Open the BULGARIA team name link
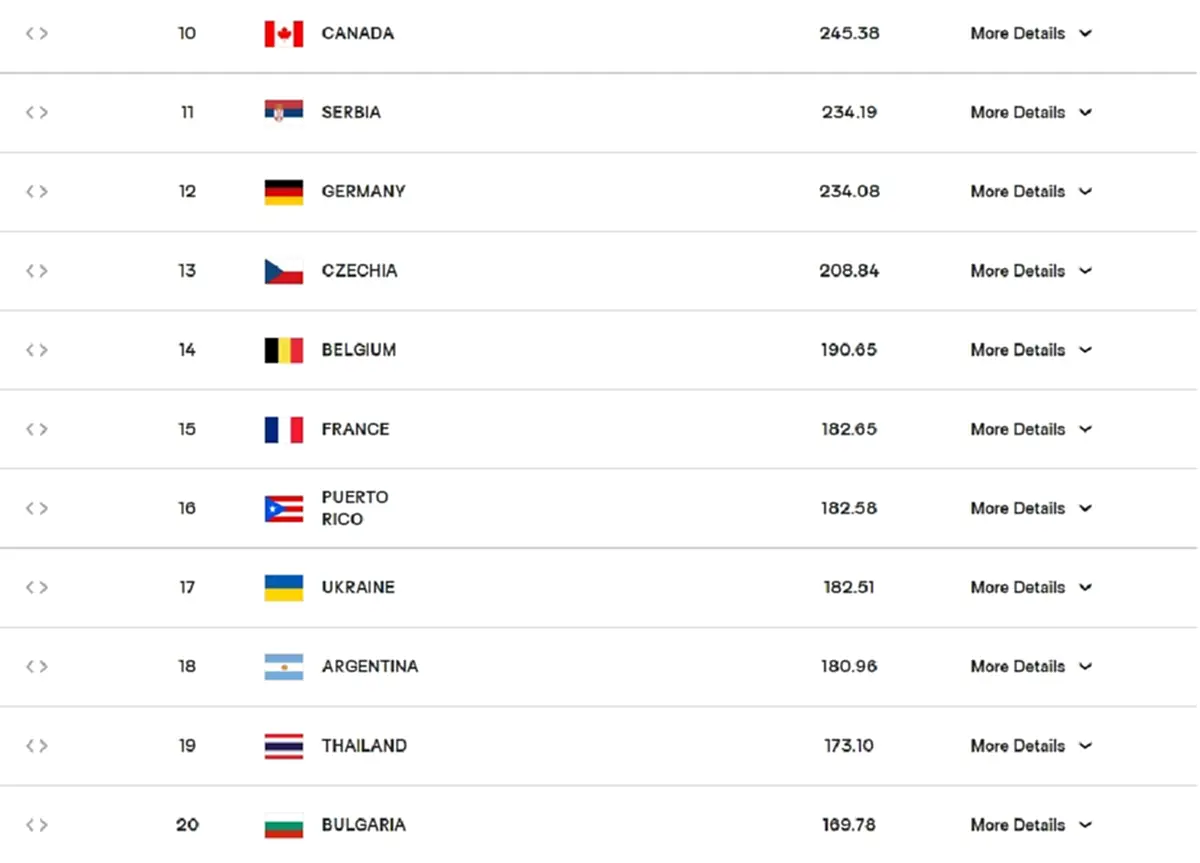Screen dimensions: 1200x863 click(x=364, y=825)
